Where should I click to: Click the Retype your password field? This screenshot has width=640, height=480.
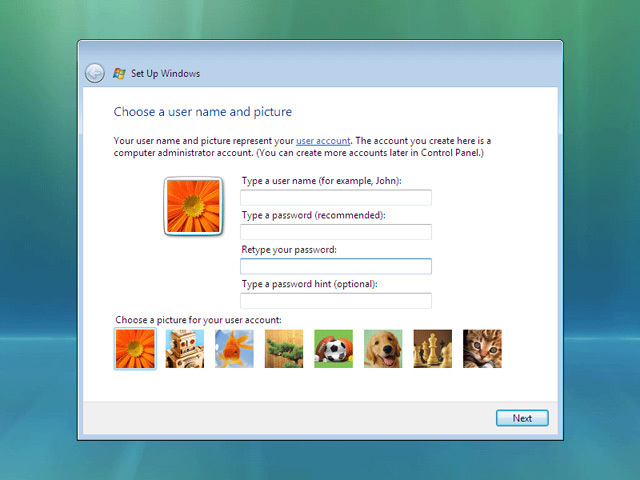(x=336, y=266)
